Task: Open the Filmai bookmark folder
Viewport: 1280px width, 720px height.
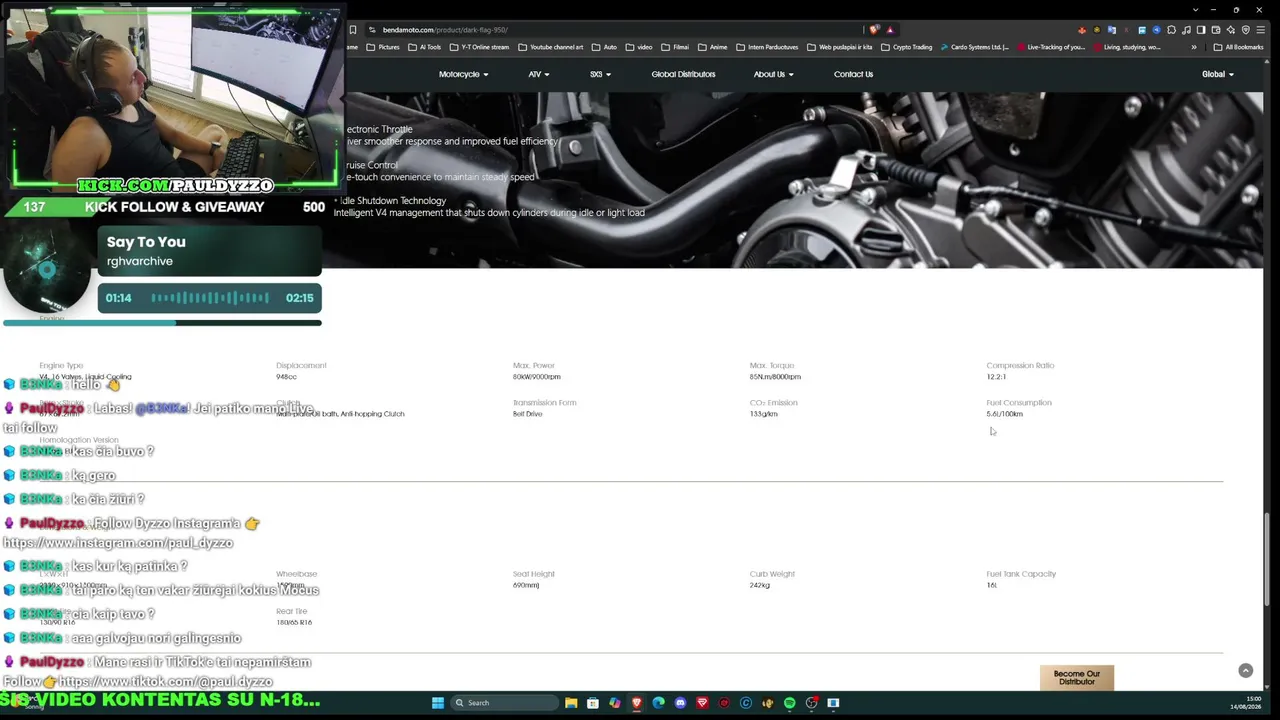Action: click(x=675, y=47)
